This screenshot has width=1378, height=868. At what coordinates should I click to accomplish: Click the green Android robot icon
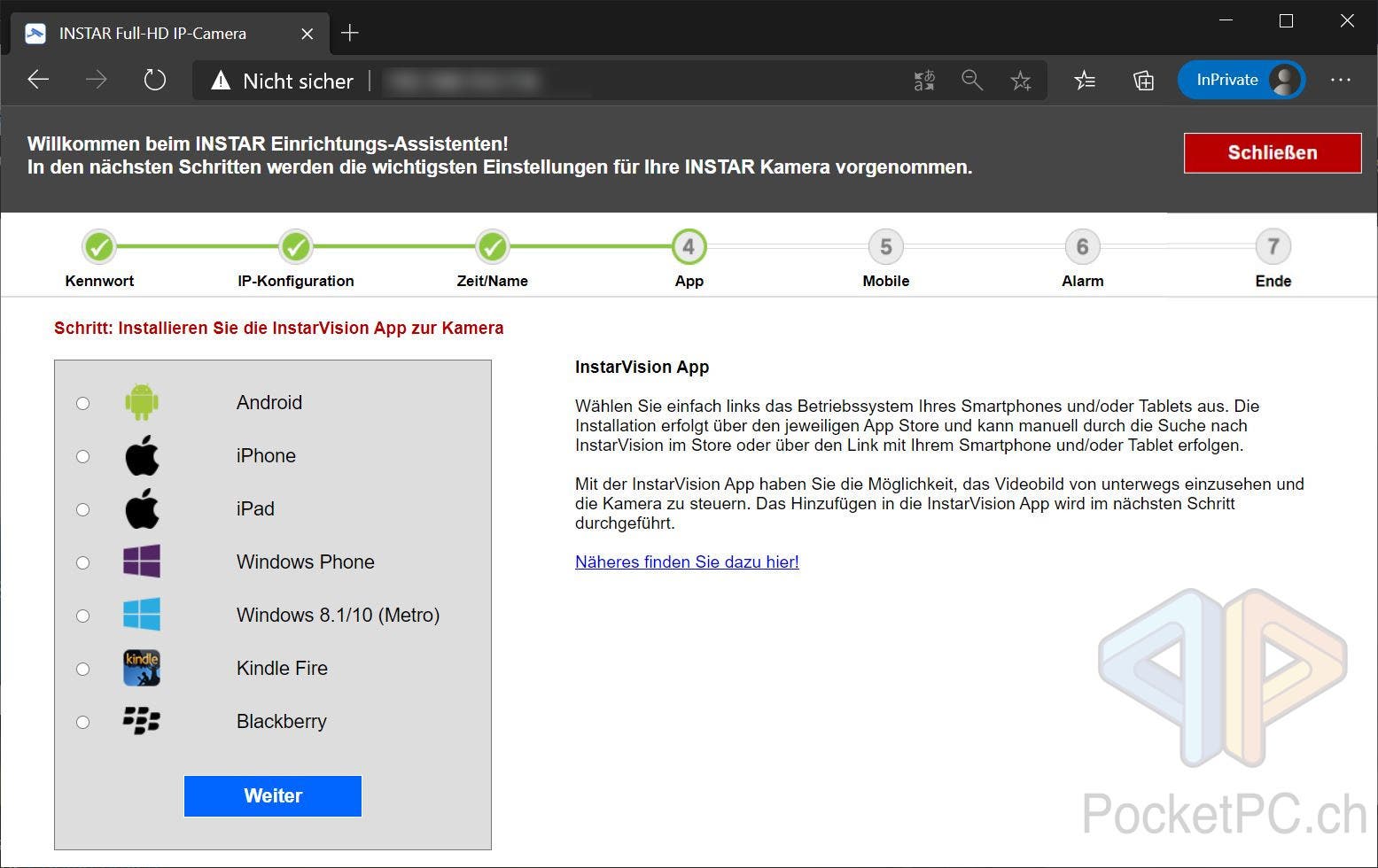click(142, 402)
